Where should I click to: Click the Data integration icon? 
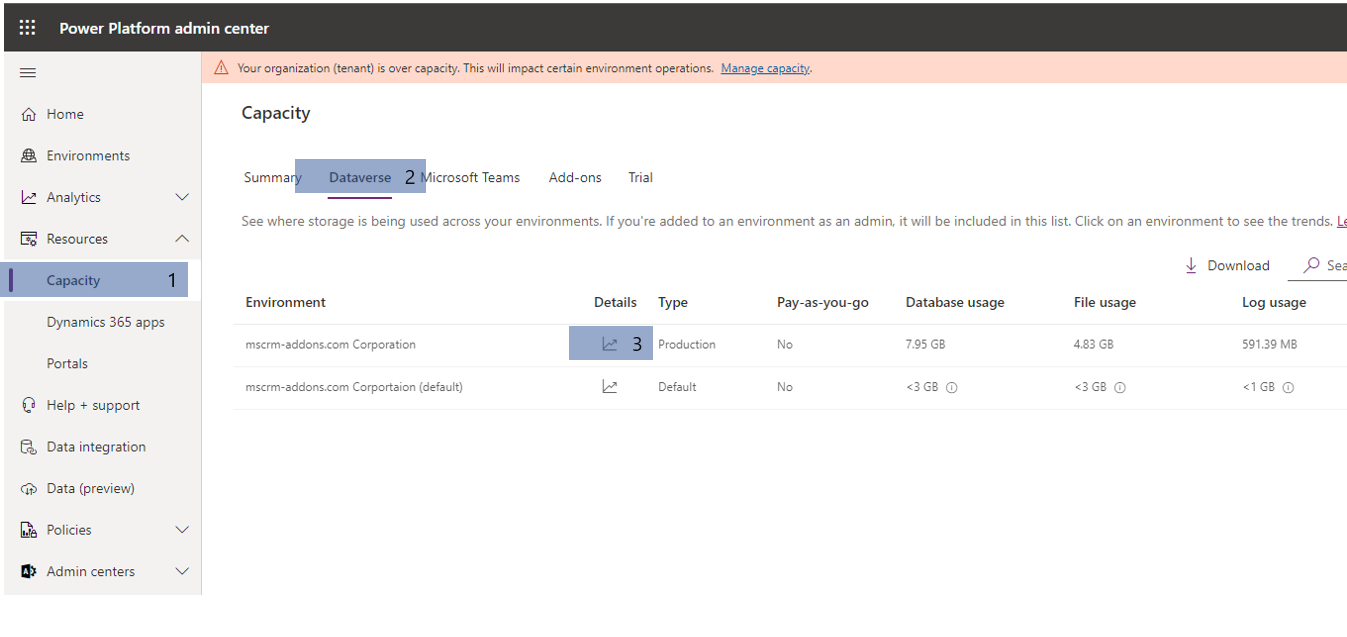coord(29,447)
